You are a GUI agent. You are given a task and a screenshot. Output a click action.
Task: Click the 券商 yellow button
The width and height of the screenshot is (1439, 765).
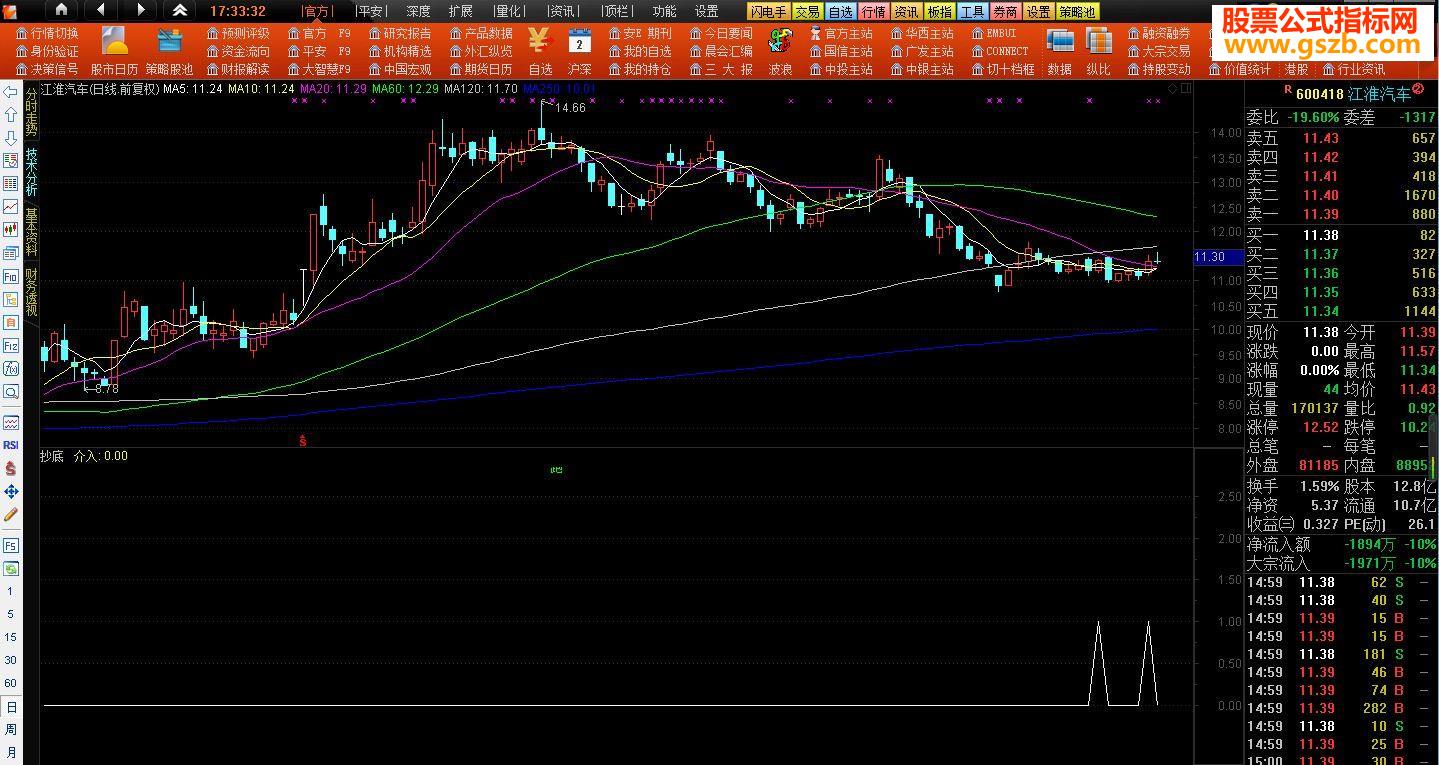click(1005, 11)
